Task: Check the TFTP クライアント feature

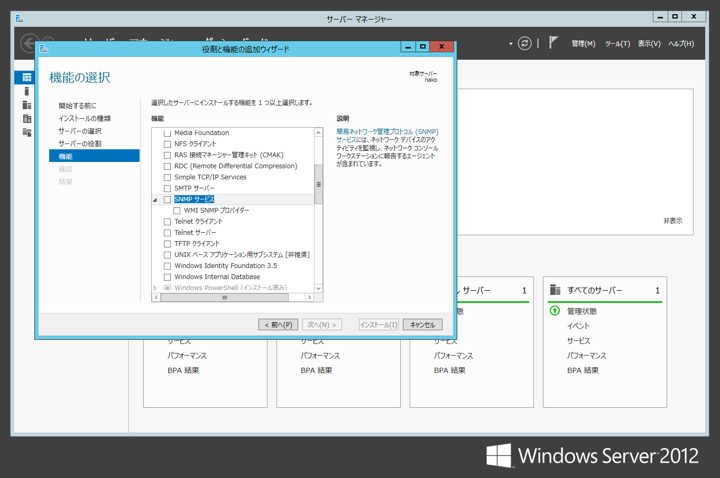Action: (167, 244)
